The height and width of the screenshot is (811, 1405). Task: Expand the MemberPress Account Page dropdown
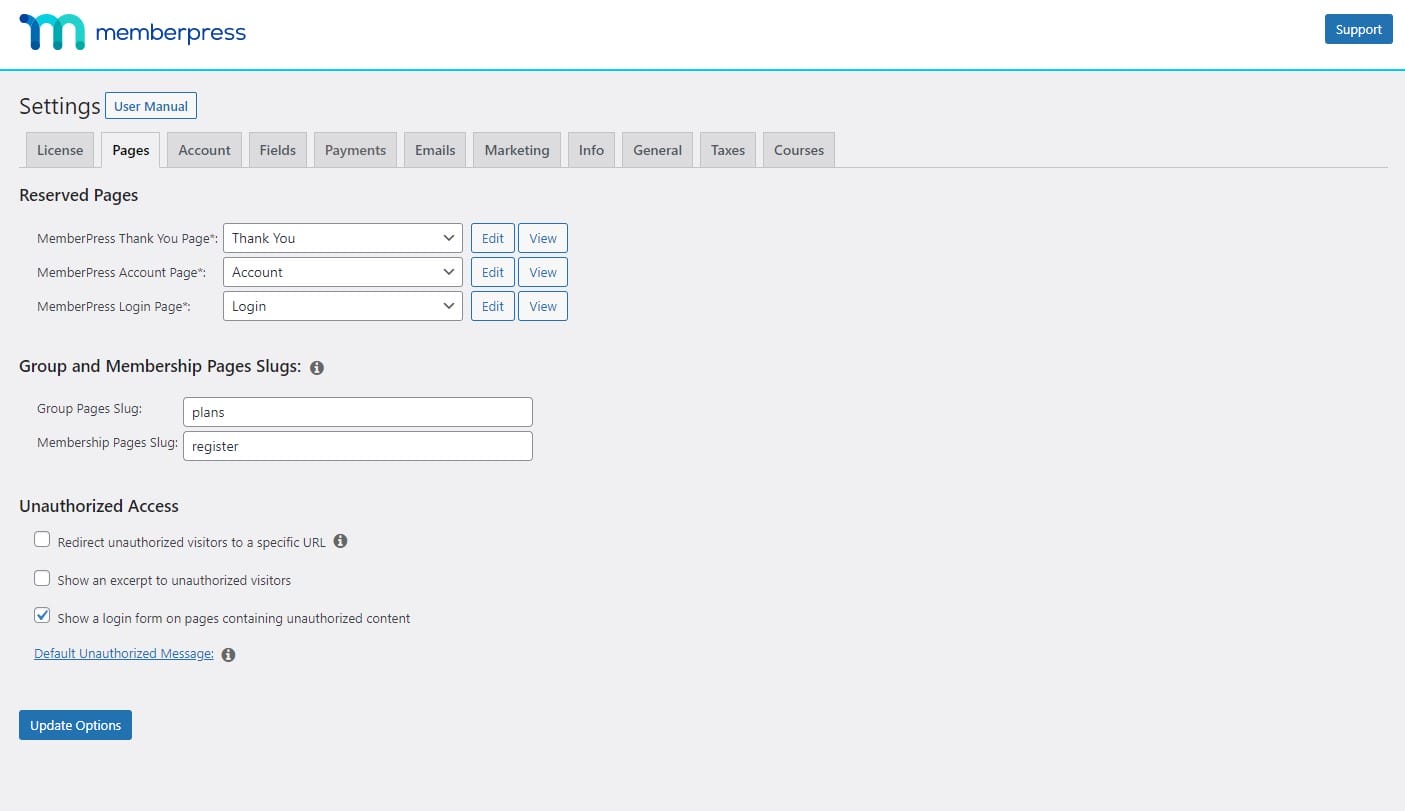[342, 272]
